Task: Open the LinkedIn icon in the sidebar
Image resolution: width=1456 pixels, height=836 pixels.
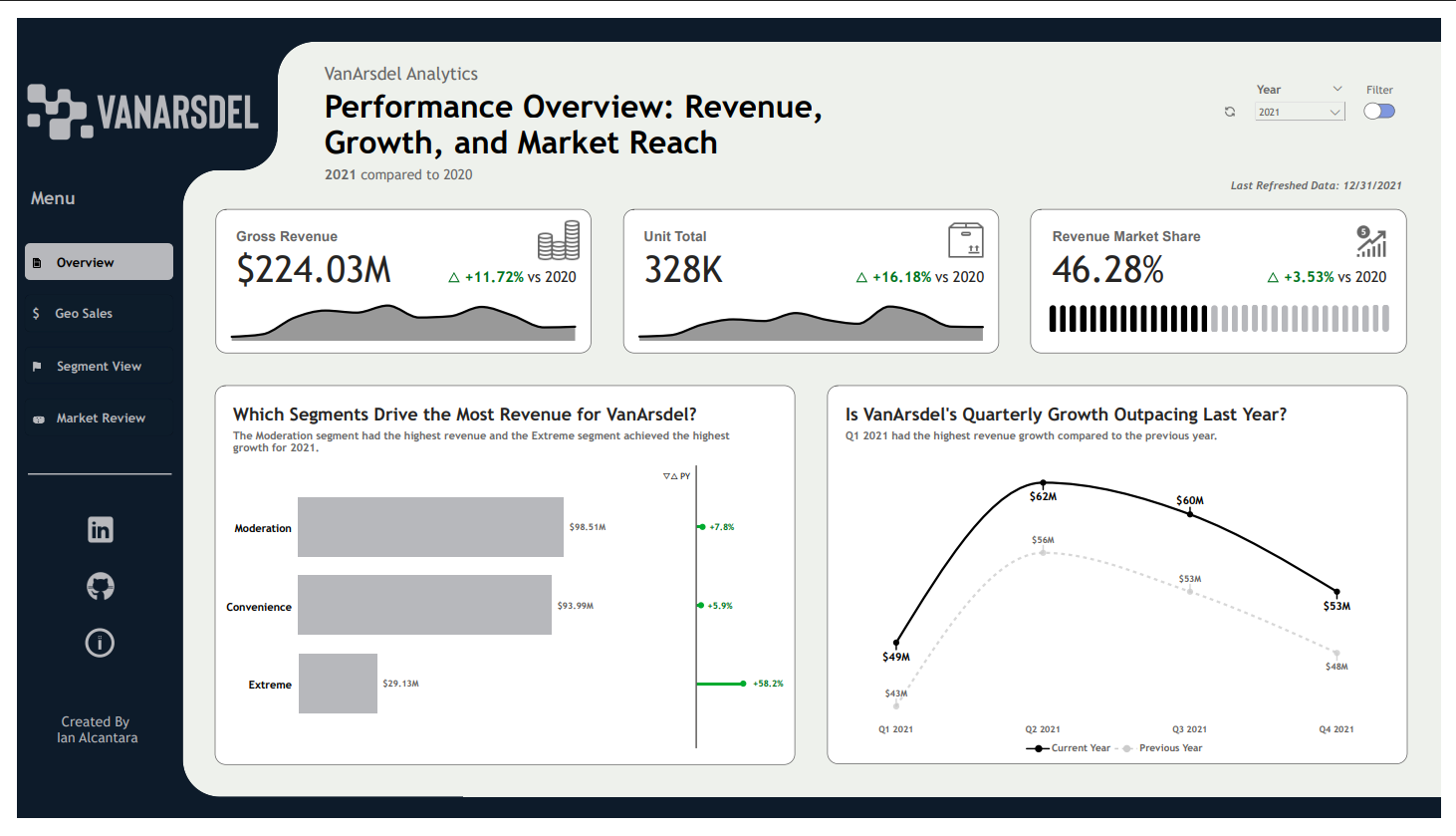Action: 100,529
